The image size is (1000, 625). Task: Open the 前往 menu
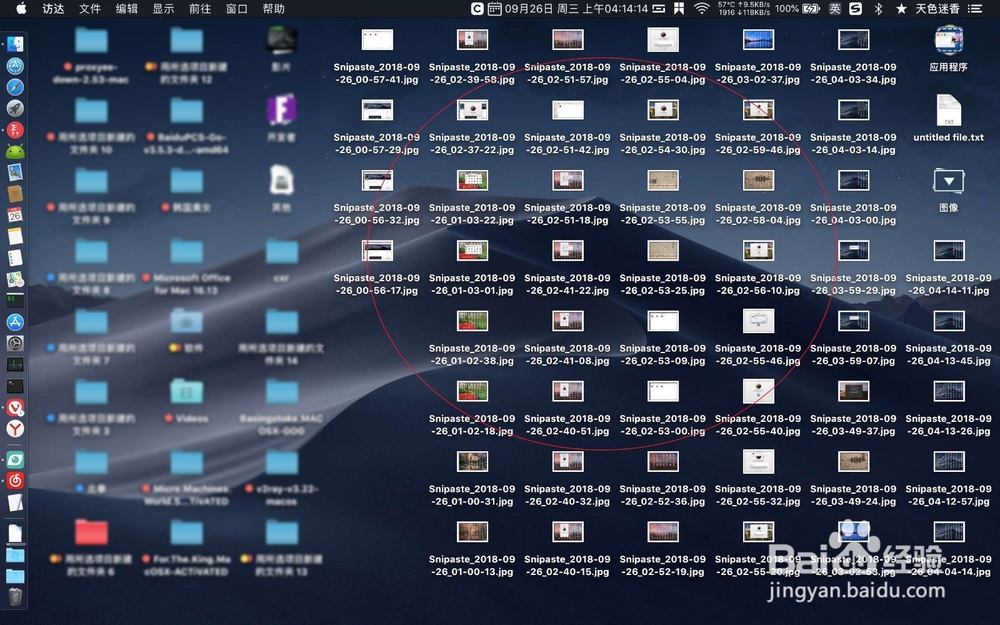198,9
